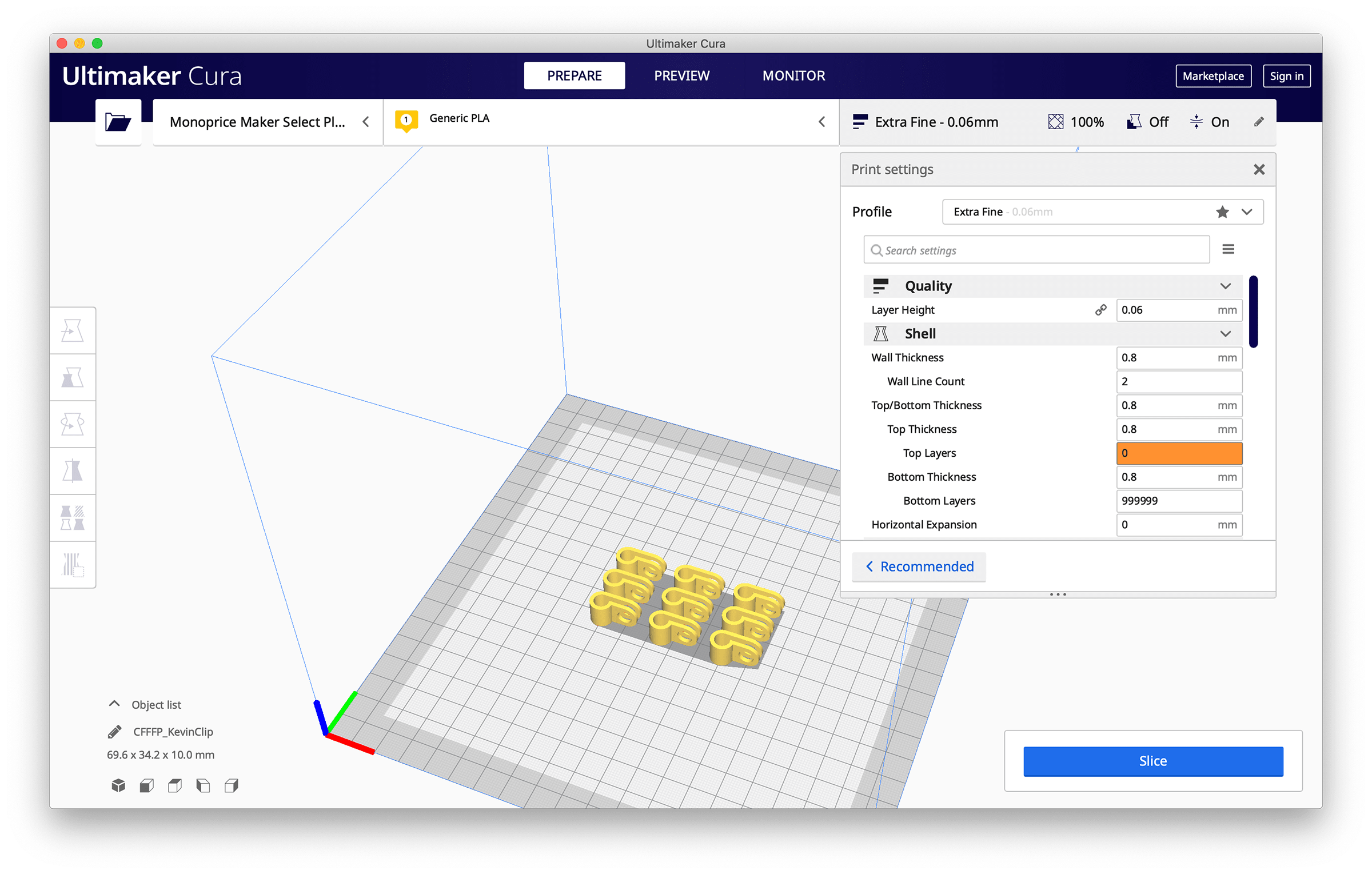Select the Rotate tool in left toolbar
1372x874 pixels.
pos(73,424)
